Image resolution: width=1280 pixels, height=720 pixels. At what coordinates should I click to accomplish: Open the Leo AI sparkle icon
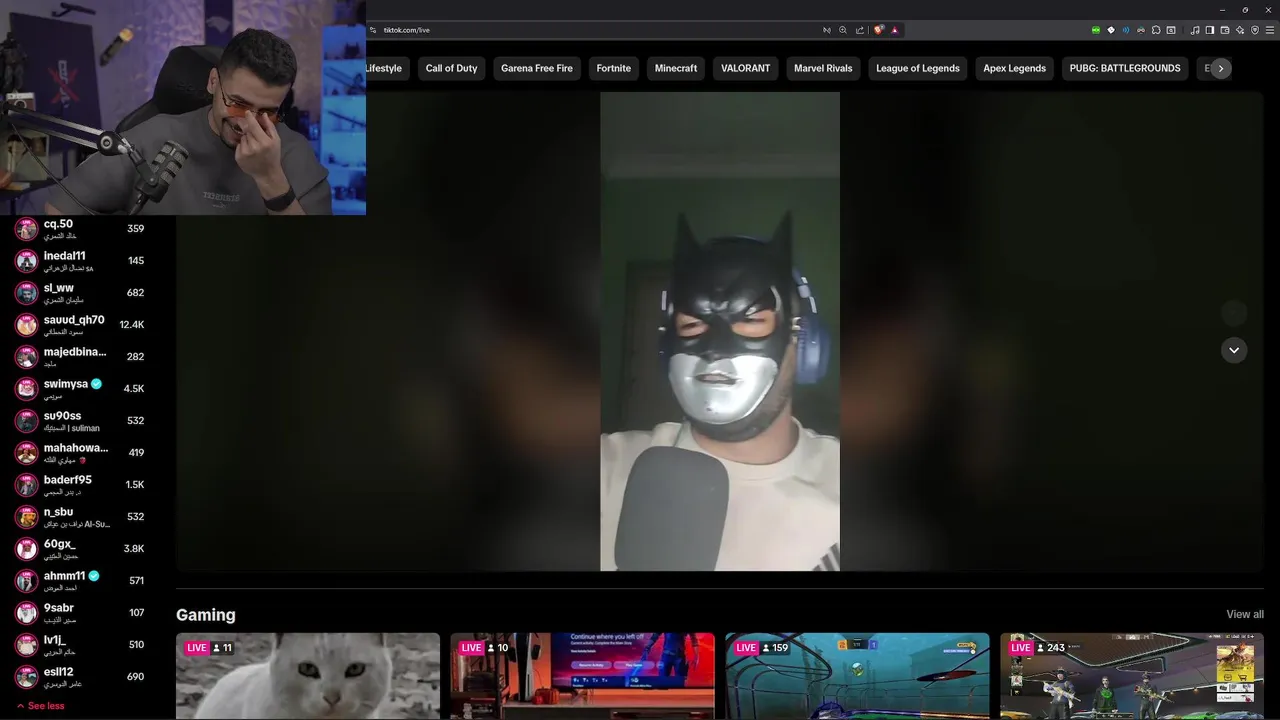tap(1240, 30)
